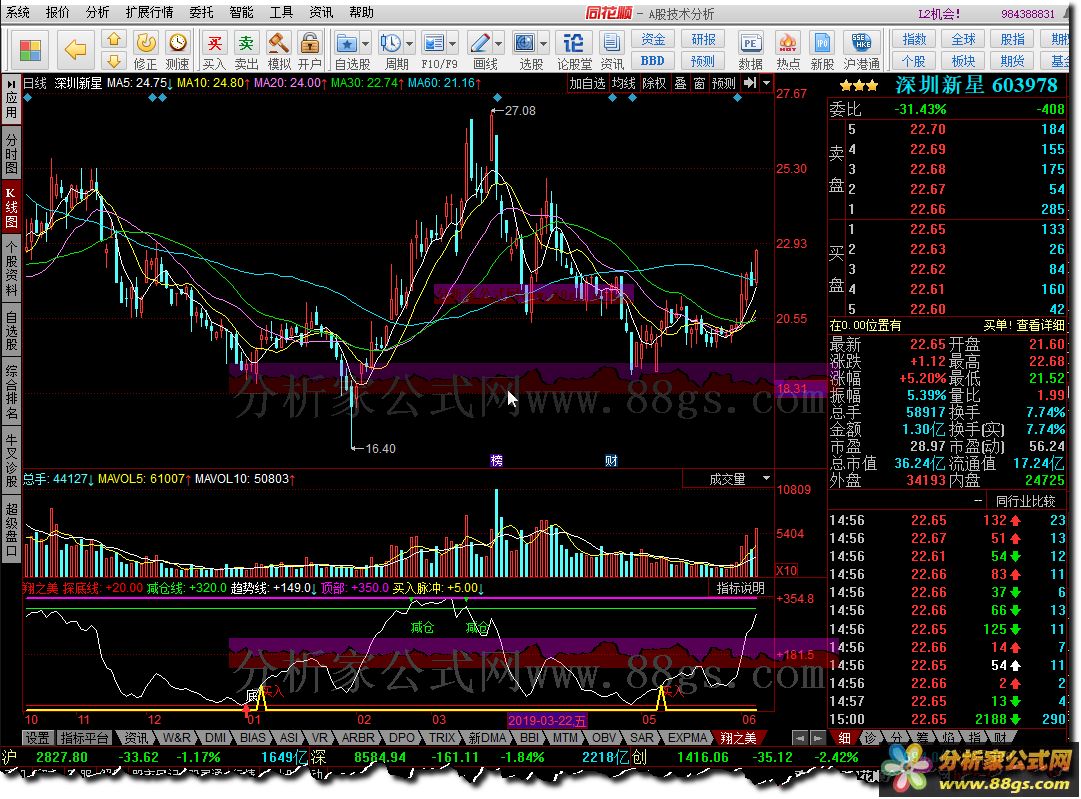Click the scroll-right arrow beside indicator tabs
1081x799 pixels.
[x=818, y=738]
